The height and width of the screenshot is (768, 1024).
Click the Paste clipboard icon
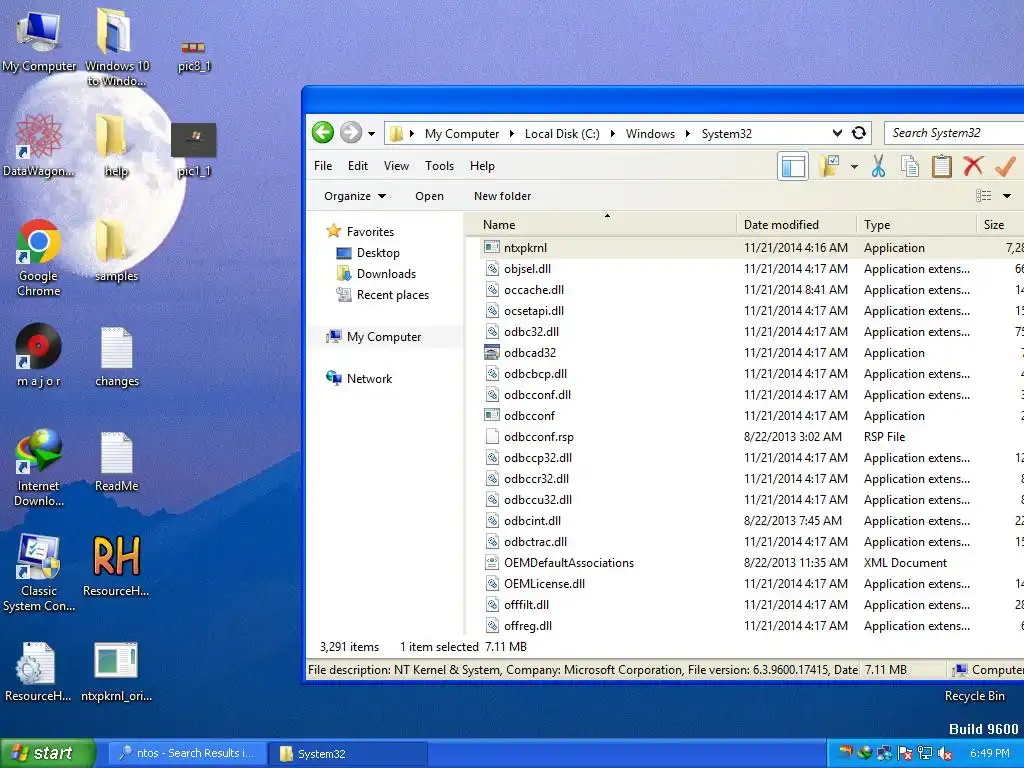tap(941, 167)
